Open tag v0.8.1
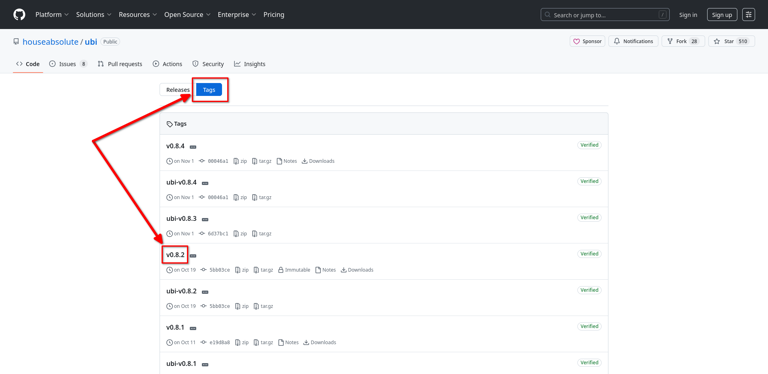Image resolution: width=768 pixels, height=374 pixels. click(x=175, y=327)
